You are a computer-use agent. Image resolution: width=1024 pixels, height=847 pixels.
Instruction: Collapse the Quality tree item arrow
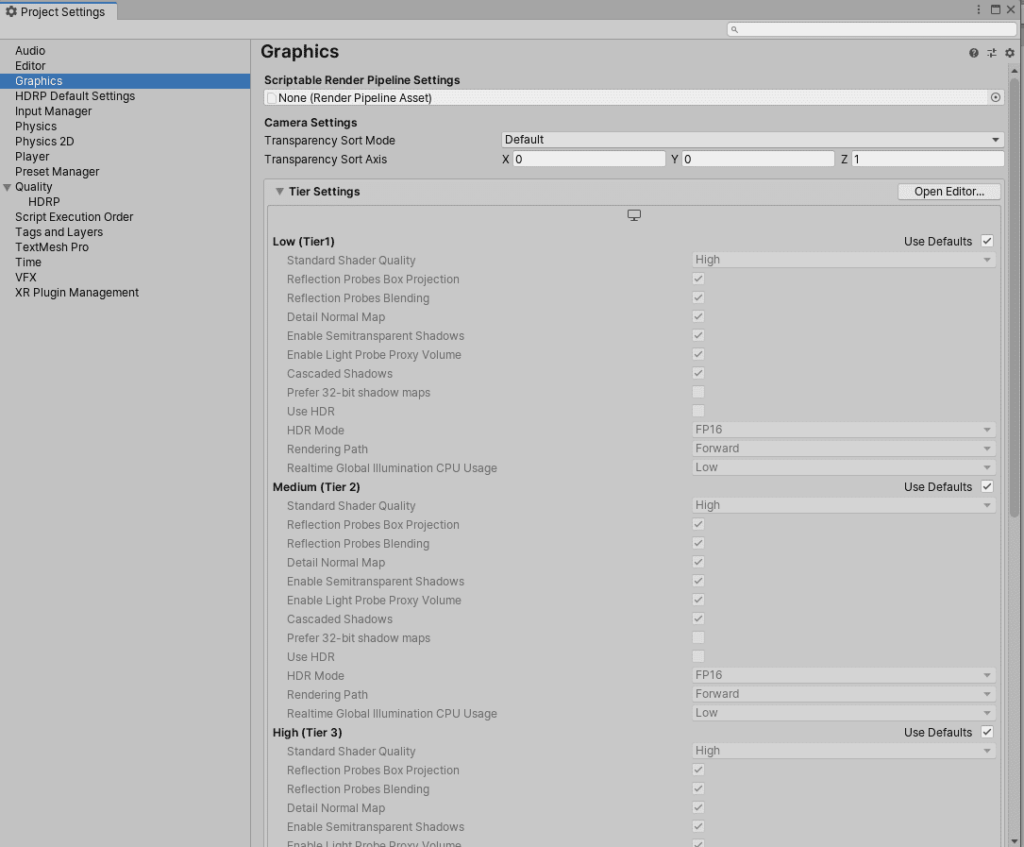8,187
